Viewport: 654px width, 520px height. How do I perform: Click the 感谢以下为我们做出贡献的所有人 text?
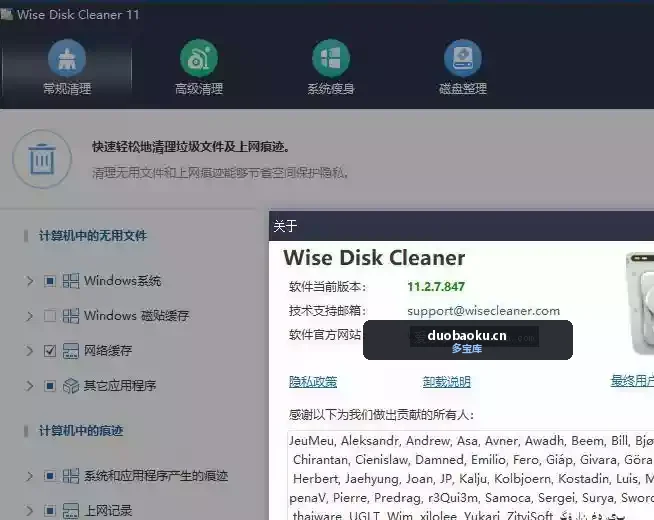pyautogui.click(x=381, y=415)
